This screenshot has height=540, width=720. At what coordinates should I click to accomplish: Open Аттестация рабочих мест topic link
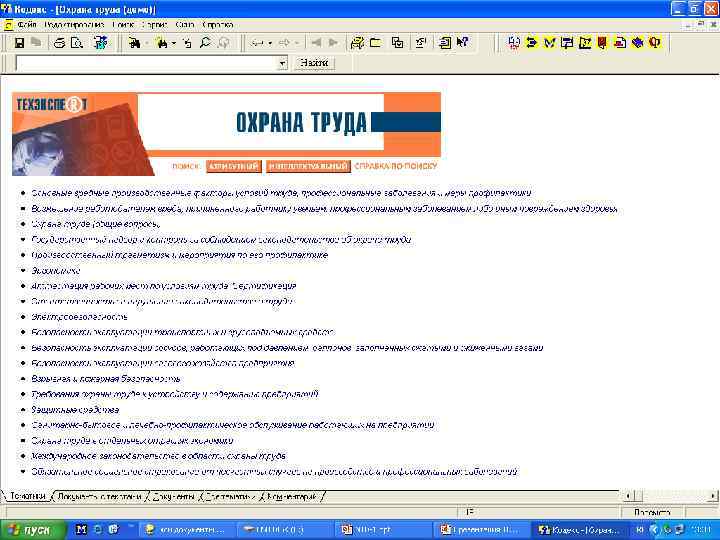[x=163, y=286]
